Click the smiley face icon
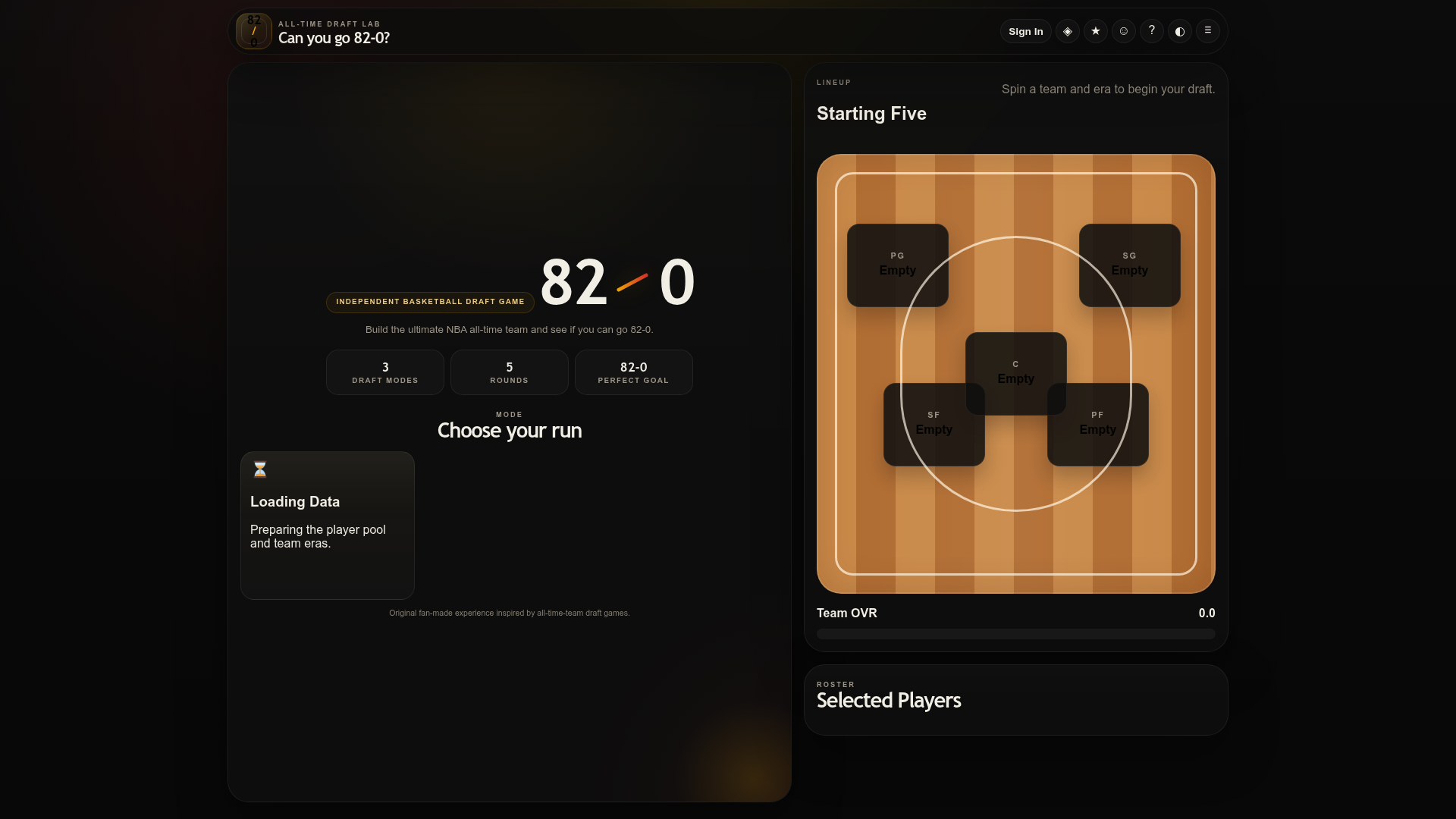 [x=1124, y=31]
